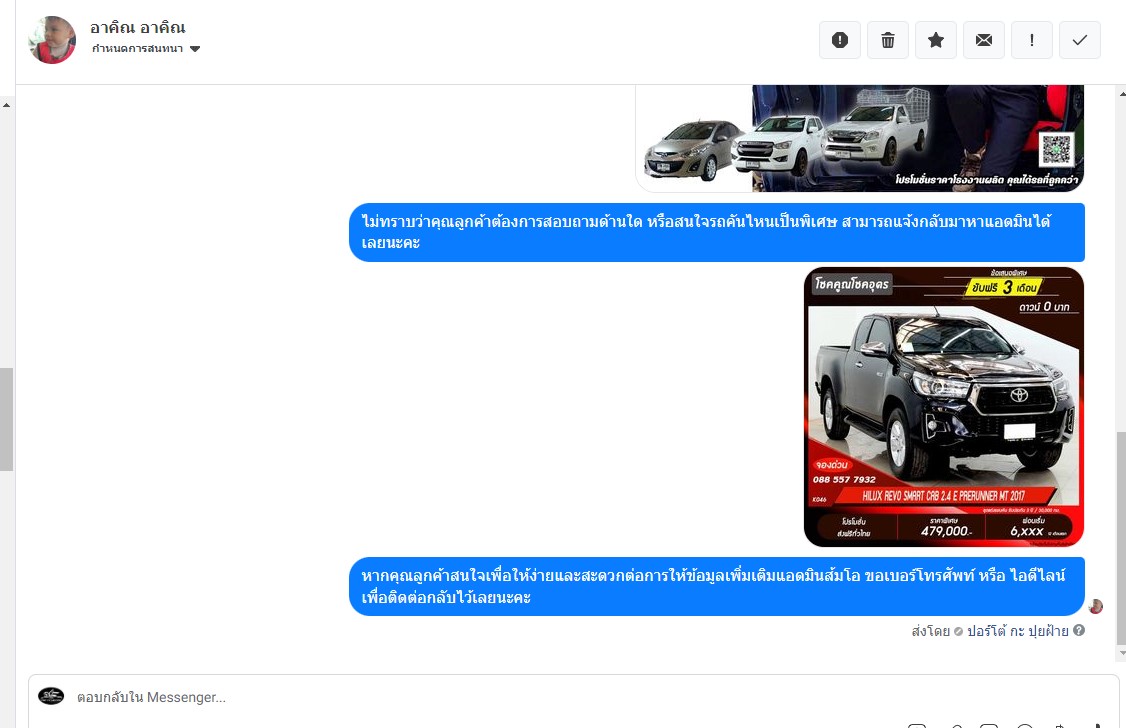The height and width of the screenshot is (728, 1126).
Task: Open Hilux Revo Smart Cab promo image
Action: [x=944, y=407]
